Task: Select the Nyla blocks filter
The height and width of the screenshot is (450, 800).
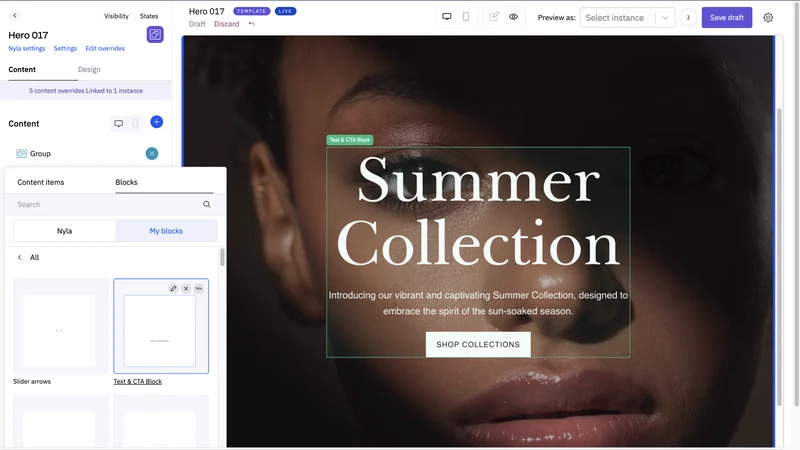Action: pos(64,231)
